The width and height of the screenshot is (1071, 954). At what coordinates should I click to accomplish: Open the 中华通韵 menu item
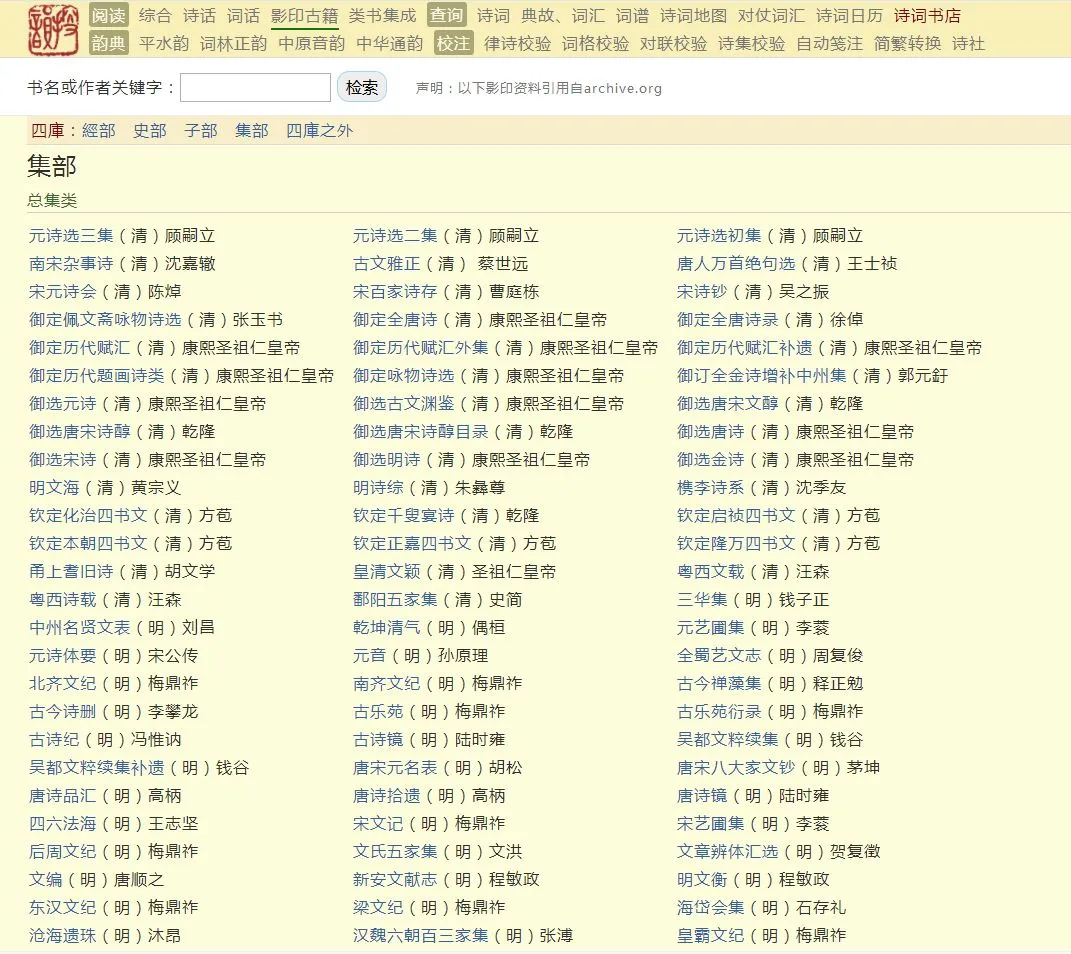click(x=389, y=43)
